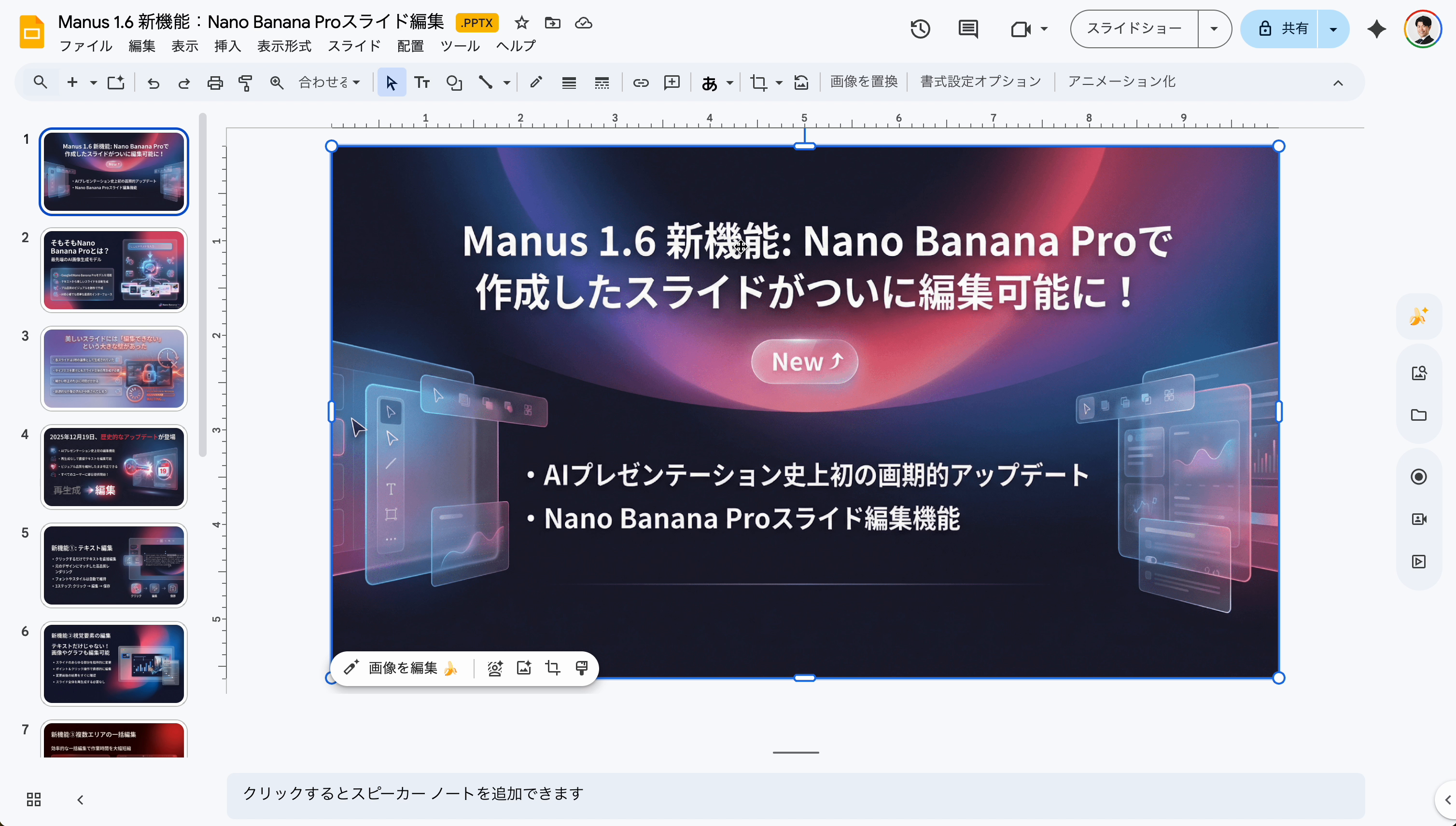Open the zoom level dropdown labeled 合わせる
Screen dimensions: 1456x826
pos(329,82)
